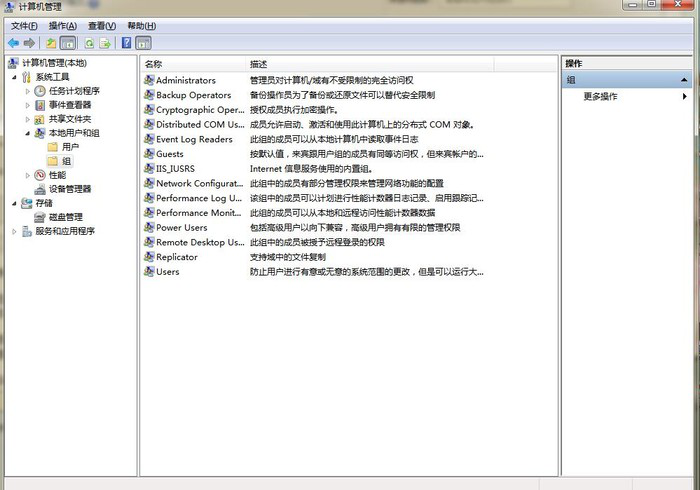The width and height of the screenshot is (700, 490).
Task: Open 设备管理器 in the tree
Action: (x=69, y=189)
